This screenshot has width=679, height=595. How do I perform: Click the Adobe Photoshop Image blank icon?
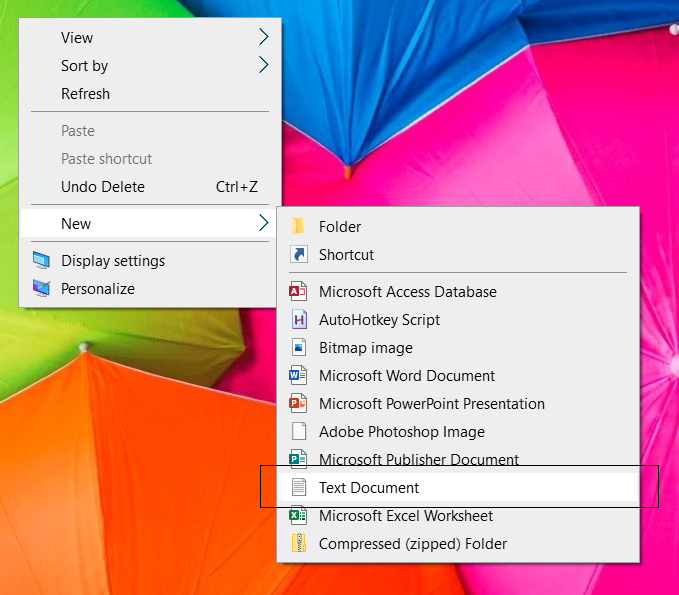point(299,431)
